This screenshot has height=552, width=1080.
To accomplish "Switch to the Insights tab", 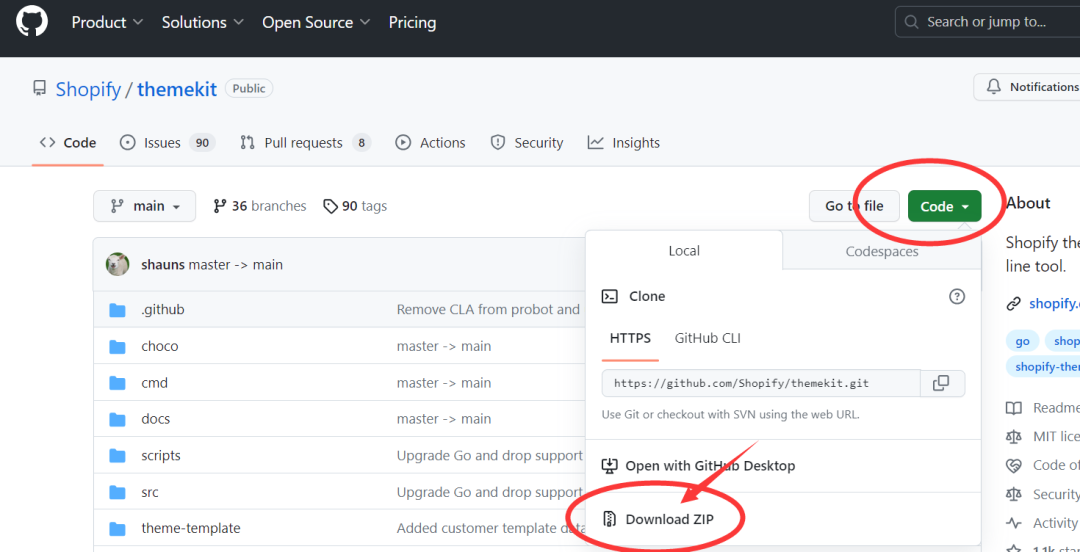I will pyautogui.click(x=623, y=143).
